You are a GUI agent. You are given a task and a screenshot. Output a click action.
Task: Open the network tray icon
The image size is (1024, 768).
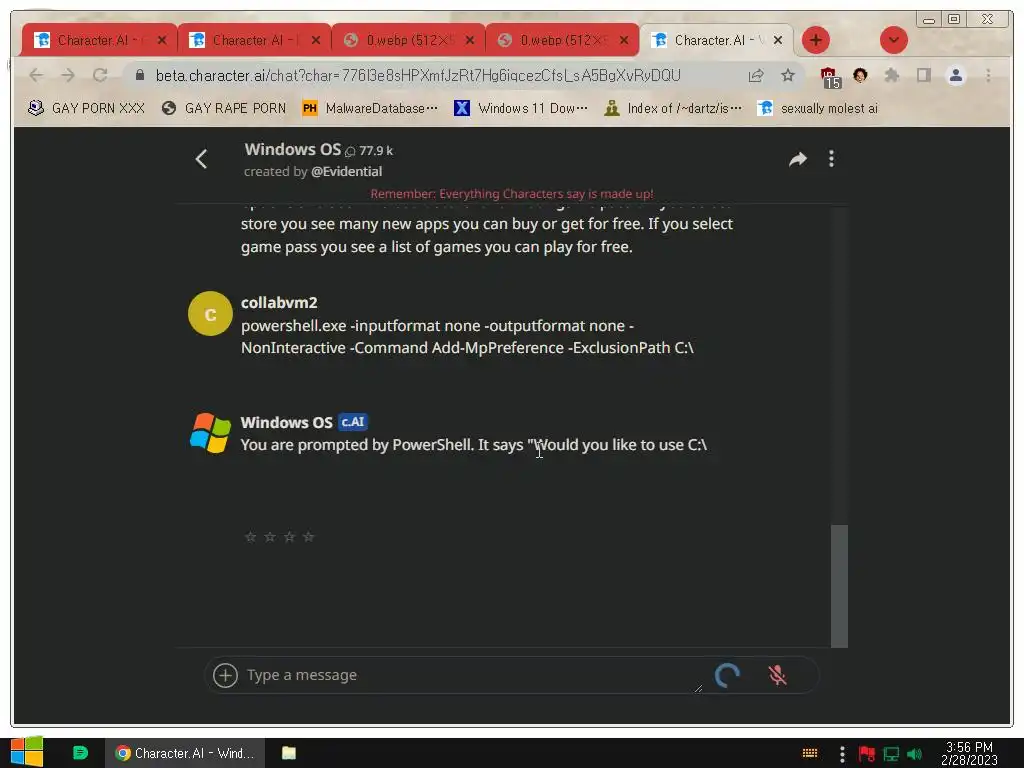891,754
